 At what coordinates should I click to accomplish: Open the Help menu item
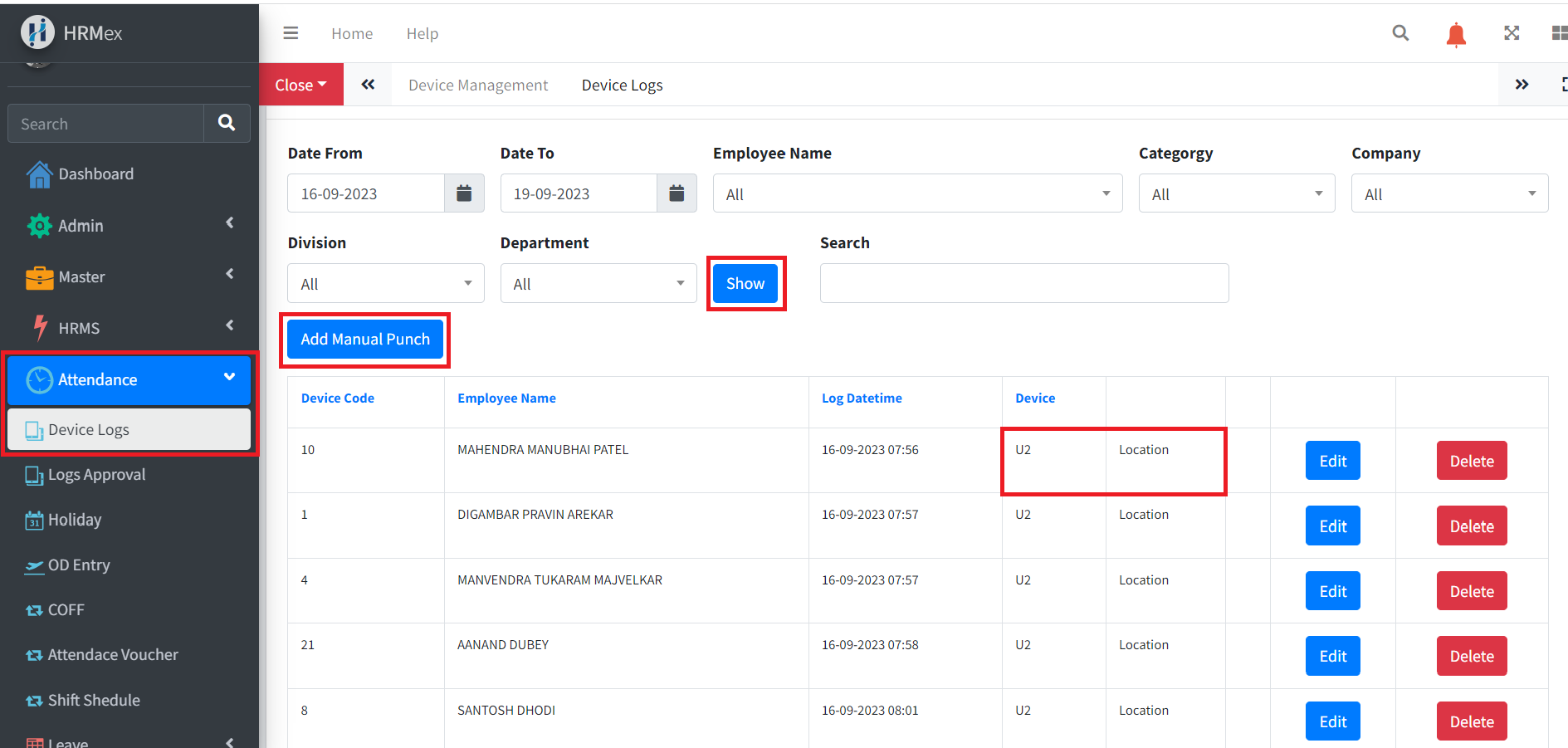click(x=422, y=34)
